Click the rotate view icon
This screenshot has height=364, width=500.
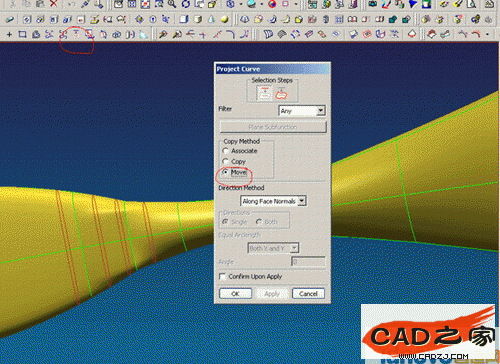pos(185,4)
